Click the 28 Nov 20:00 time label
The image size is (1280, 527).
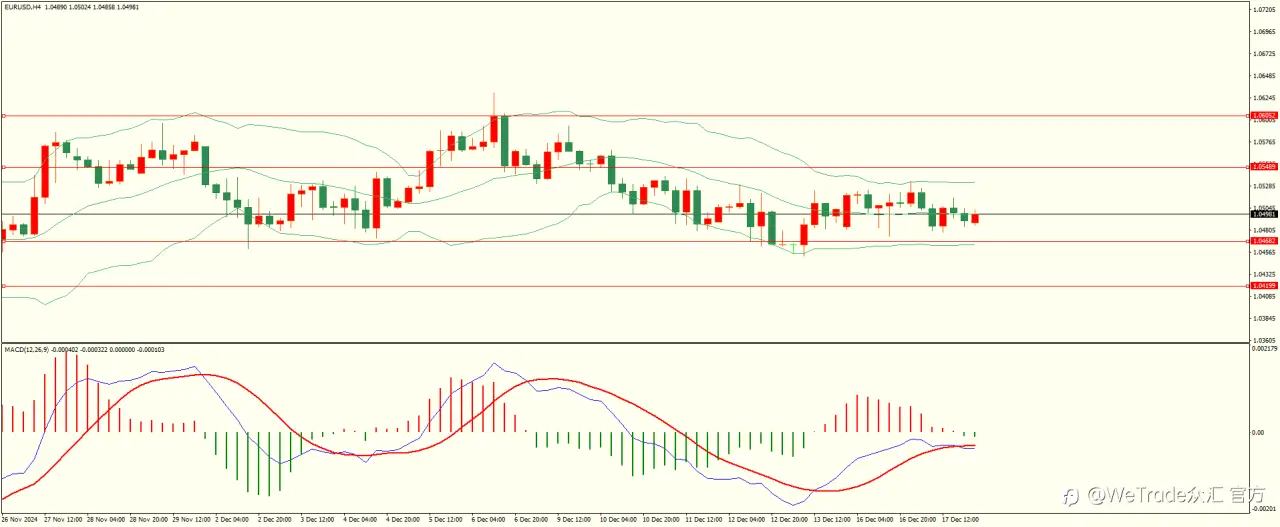click(147, 520)
